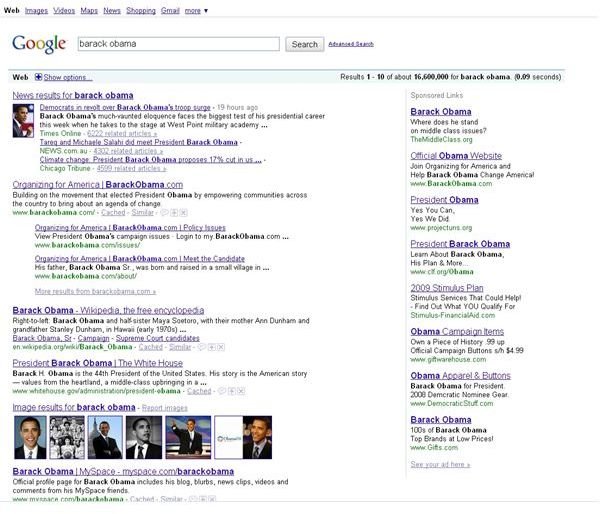Open the 'Meet the Candidate' sub-result link
This screenshot has height=514, width=600.
[x=140, y=259]
